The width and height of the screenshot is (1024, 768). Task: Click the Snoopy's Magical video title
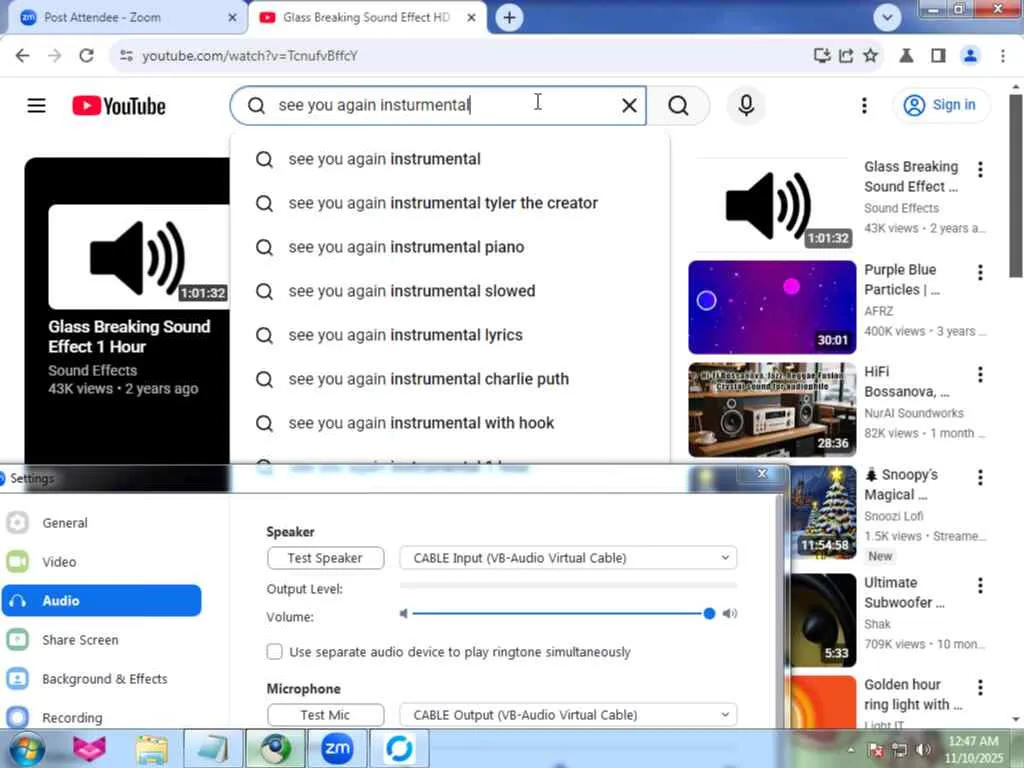pyautogui.click(x=901, y=485)
